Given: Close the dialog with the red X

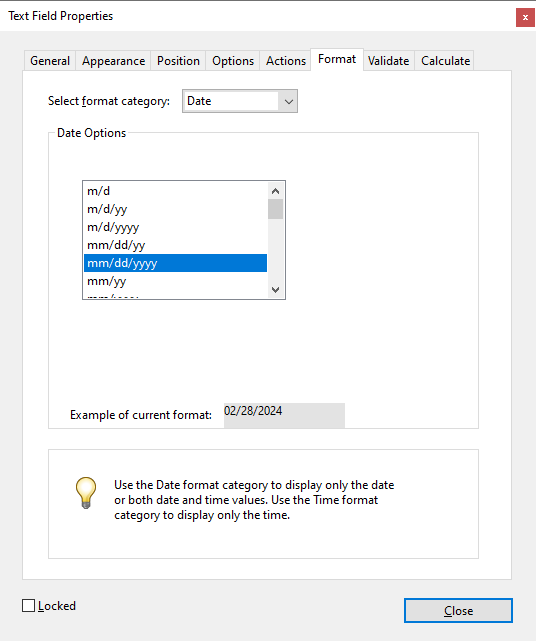Looking at the screenshot, I should tap(525, 17).
